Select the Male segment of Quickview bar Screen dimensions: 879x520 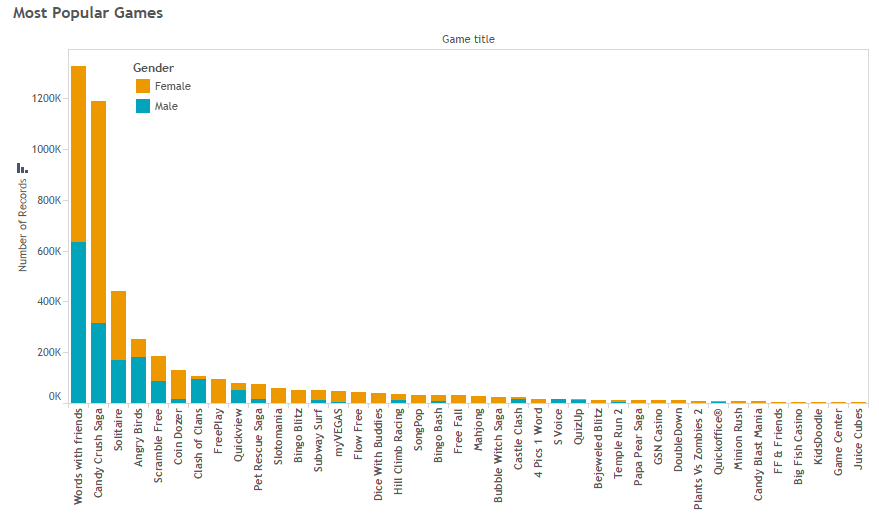point(238,397)
